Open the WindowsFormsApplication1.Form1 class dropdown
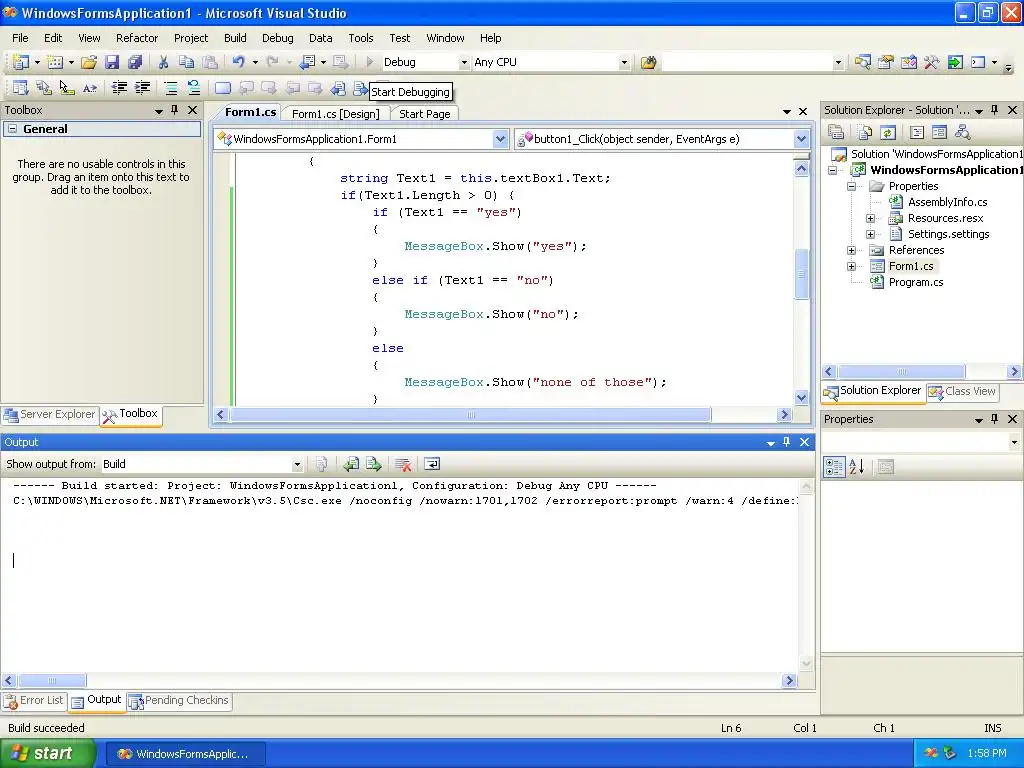Screen dimensions: 1024x768 click(x=500, y=139)
